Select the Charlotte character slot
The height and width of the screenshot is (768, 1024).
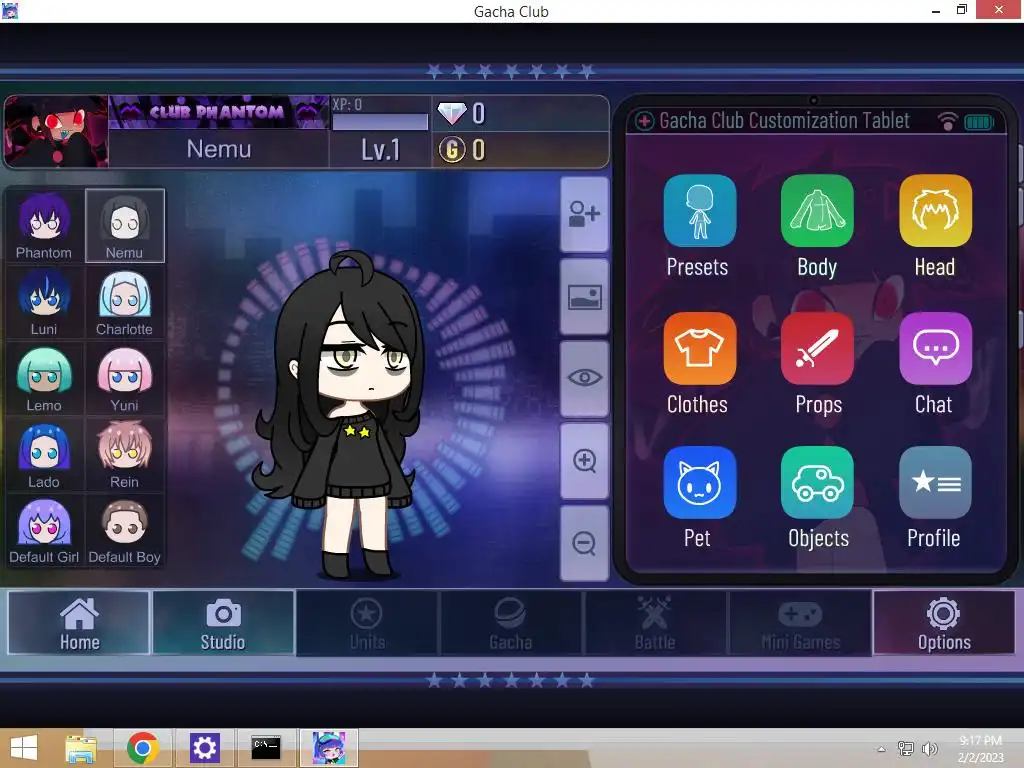(x=125, y=302)
